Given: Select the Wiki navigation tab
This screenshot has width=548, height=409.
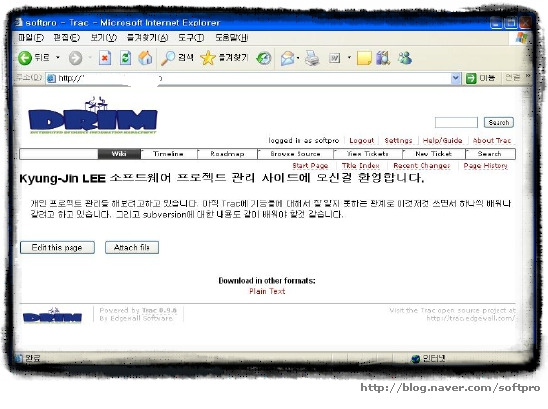Looking at the screenshot, I should (x=119, y=154).
